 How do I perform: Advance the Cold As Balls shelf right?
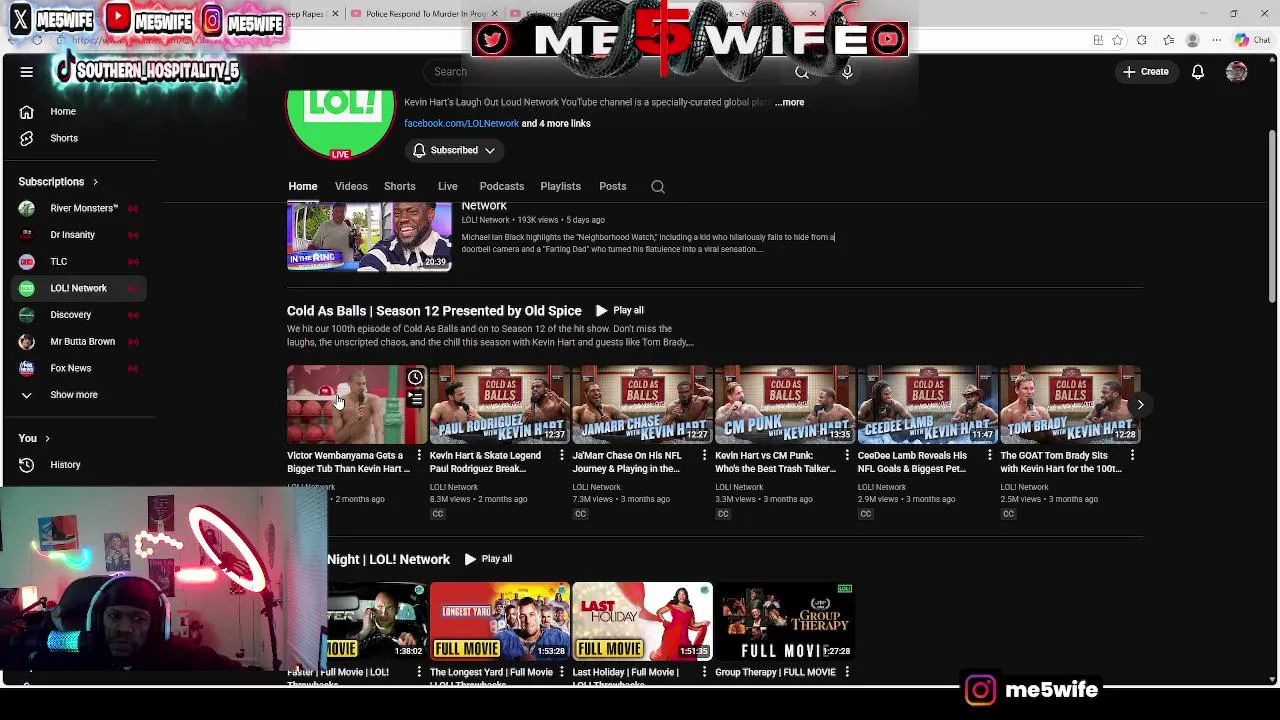click(x=1140, y=404)
